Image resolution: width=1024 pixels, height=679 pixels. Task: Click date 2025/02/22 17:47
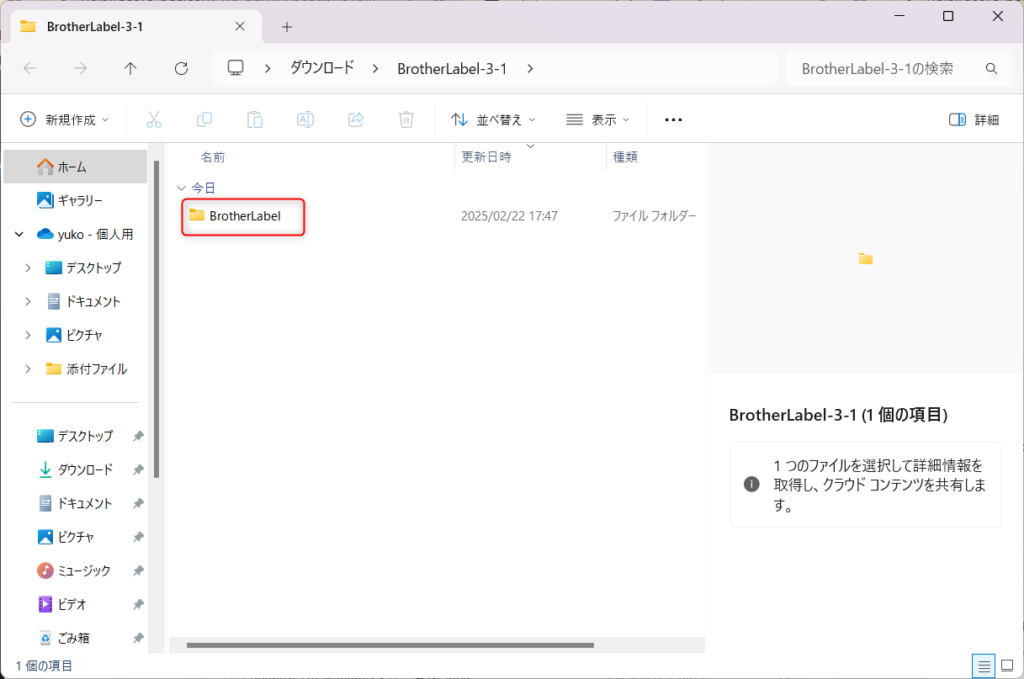509,216
